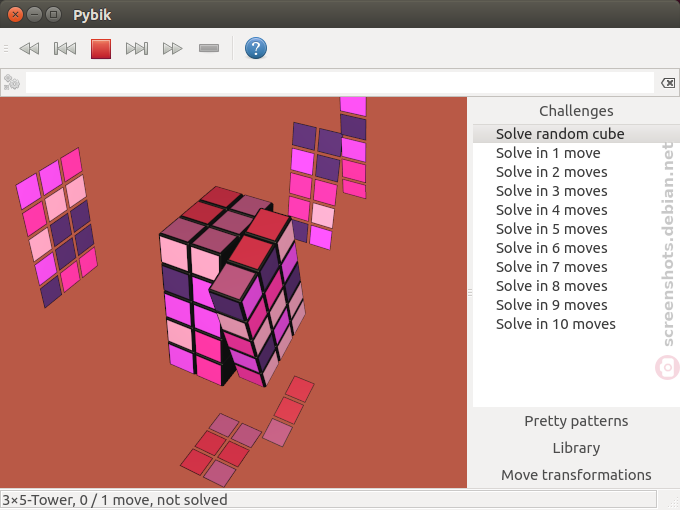Image resolution: width=680 pixels, height=510 pixels.
Task: Choose Solve in 4 moves
Action: coord(576,210)
